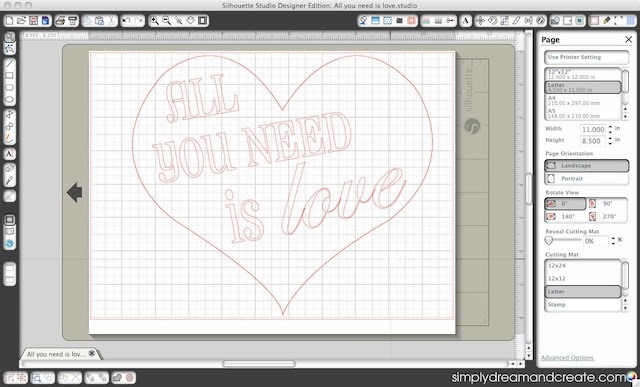
Task: Close the 'All you need is lov...' tab
Action: click(92, 354)
